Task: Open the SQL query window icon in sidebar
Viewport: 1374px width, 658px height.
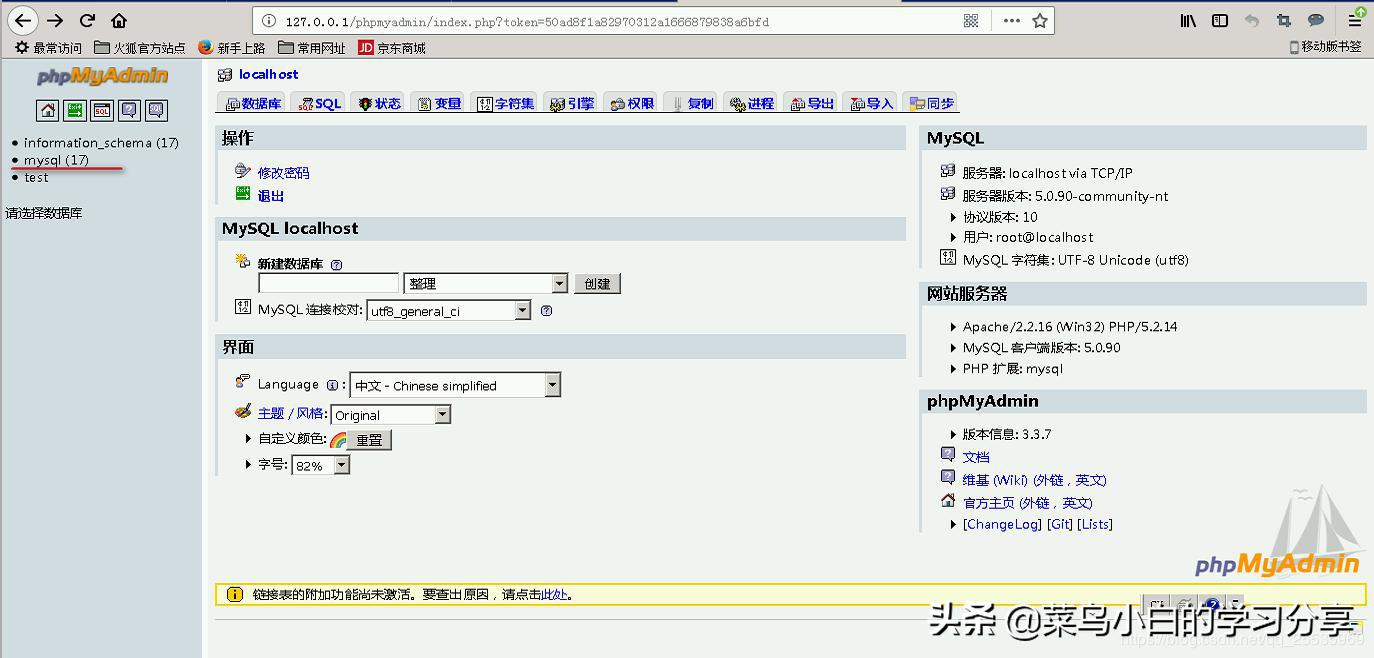Action: coord(102,110)
